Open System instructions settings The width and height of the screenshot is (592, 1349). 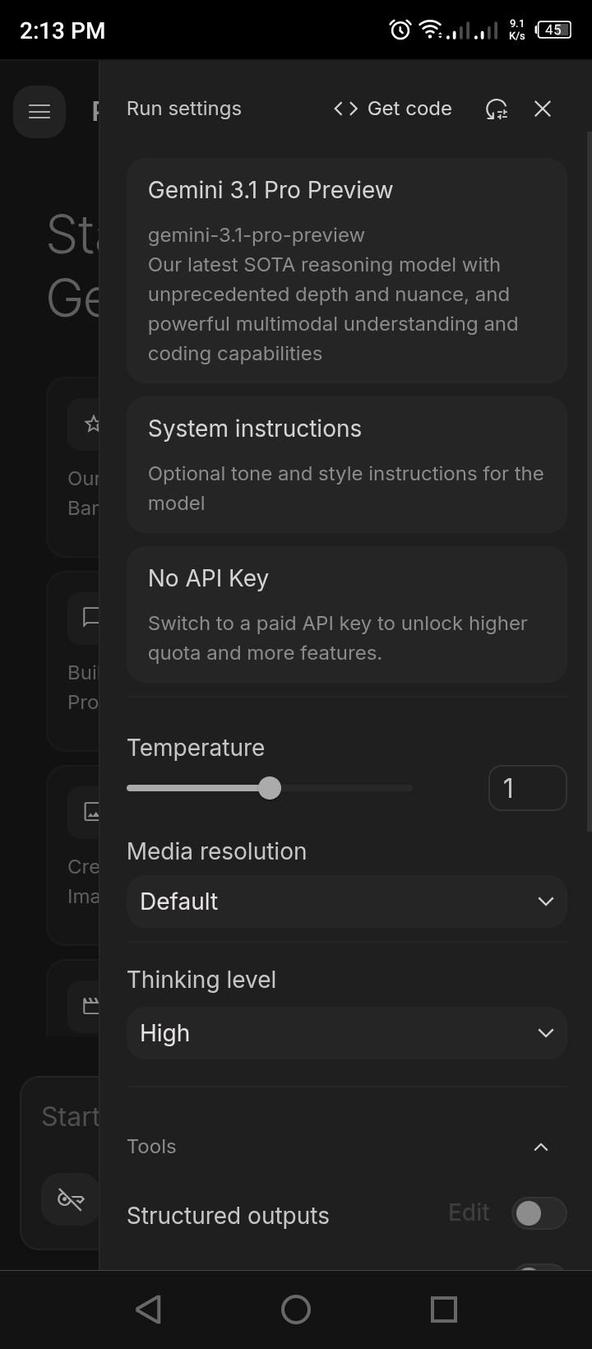[x=346, y=464]
